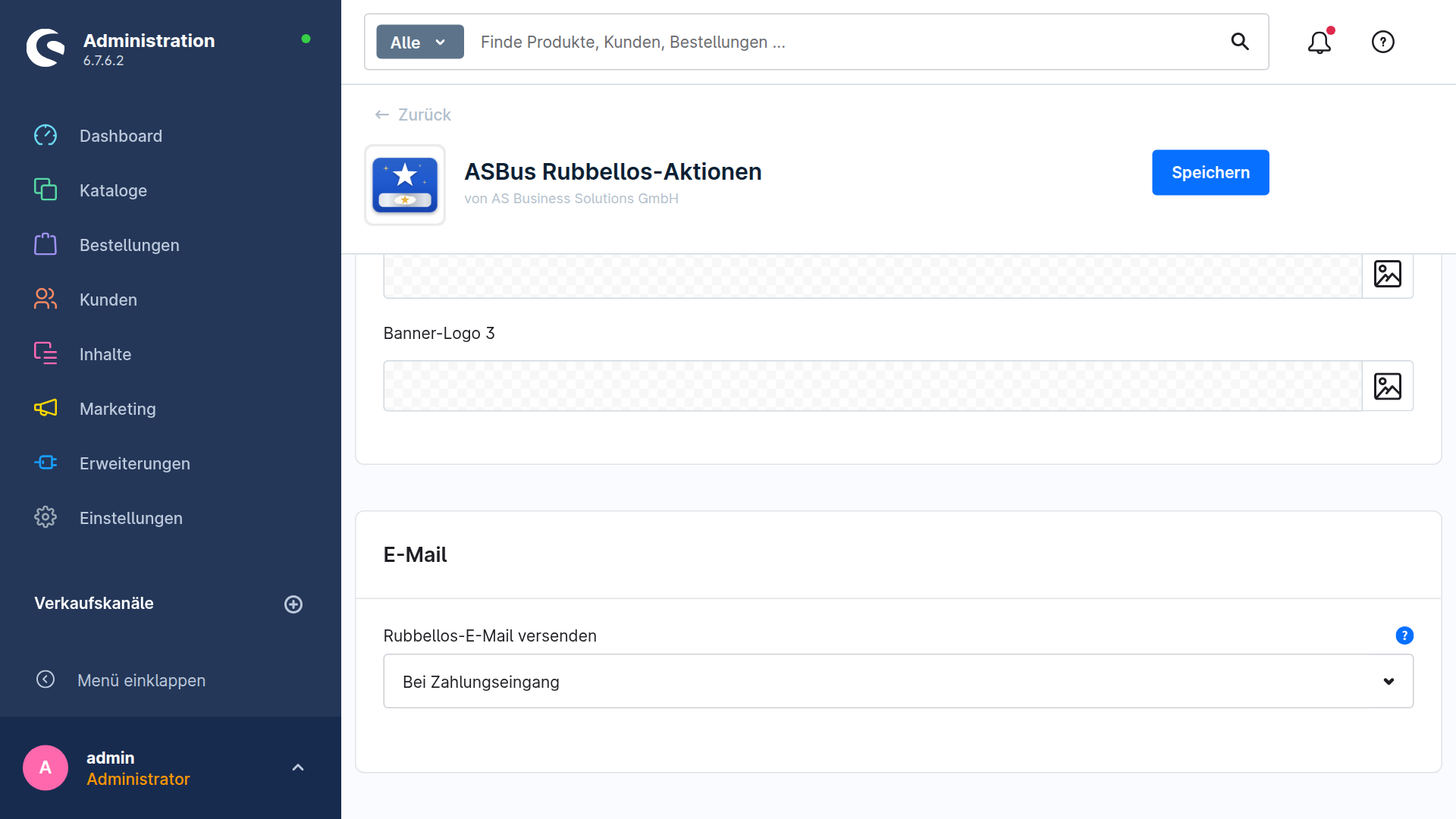The height and width of the screenshot is (819, 1456).
Task: Click the search magnifier icon
Action: tap(1240, 42)
